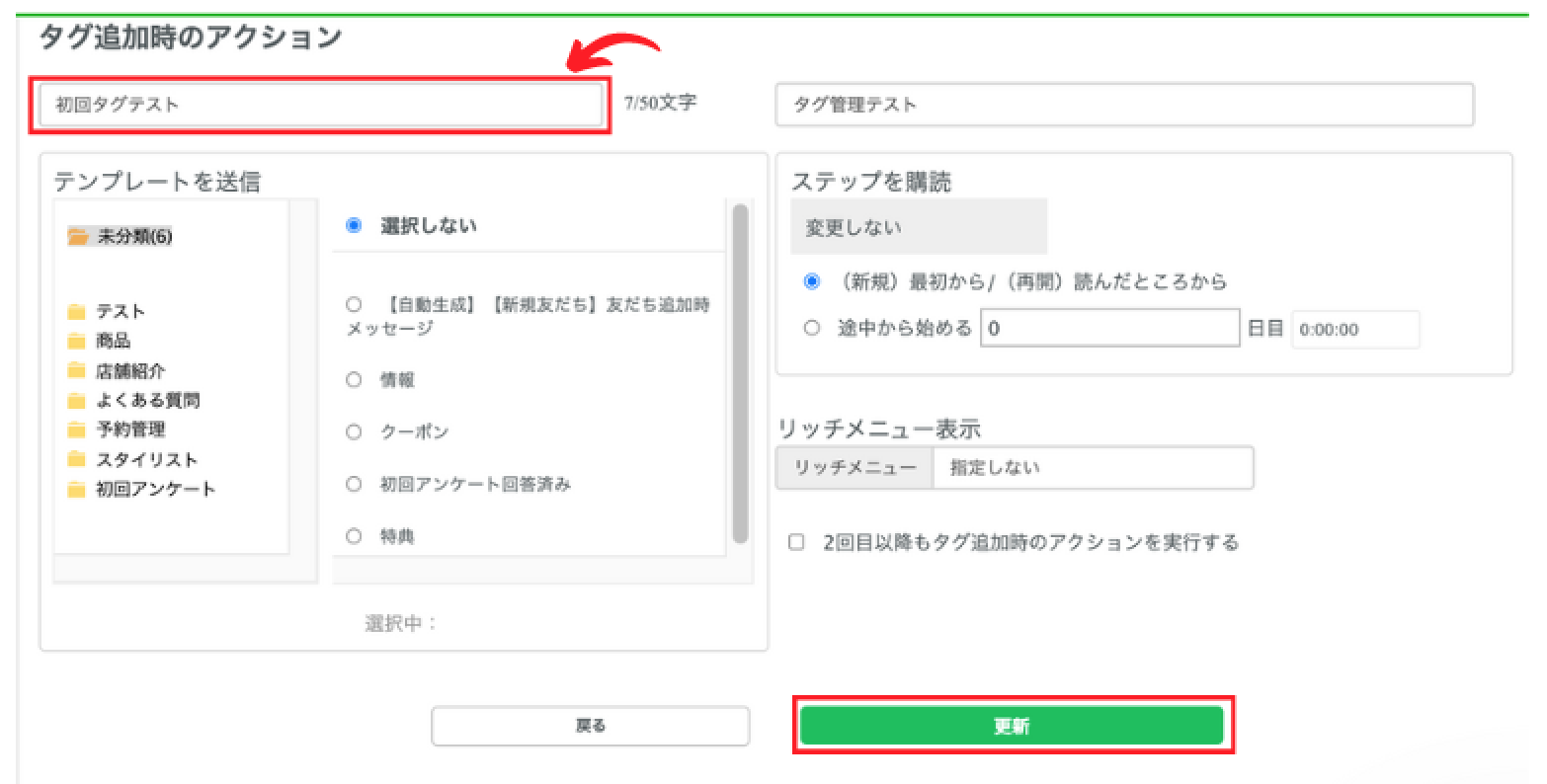Click the リッチメニュー label button
The image size is (1547, 784).
tap(855, 468)
